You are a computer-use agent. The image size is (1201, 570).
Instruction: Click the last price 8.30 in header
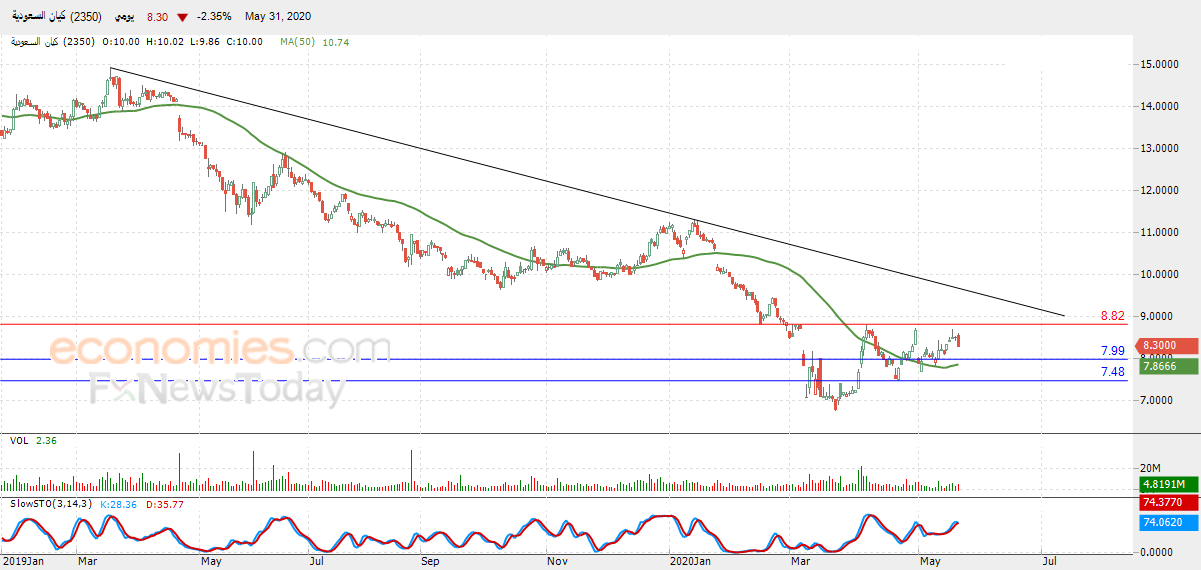pos(156,17)
